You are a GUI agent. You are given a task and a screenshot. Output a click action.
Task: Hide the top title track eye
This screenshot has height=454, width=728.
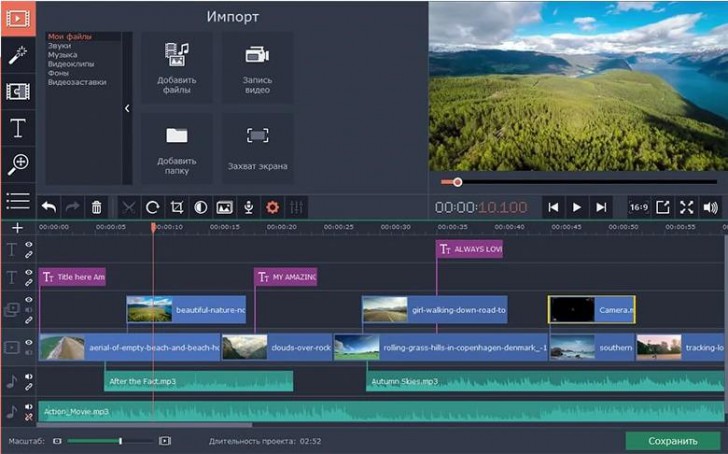pyautogui.click(x=29, y=245)
